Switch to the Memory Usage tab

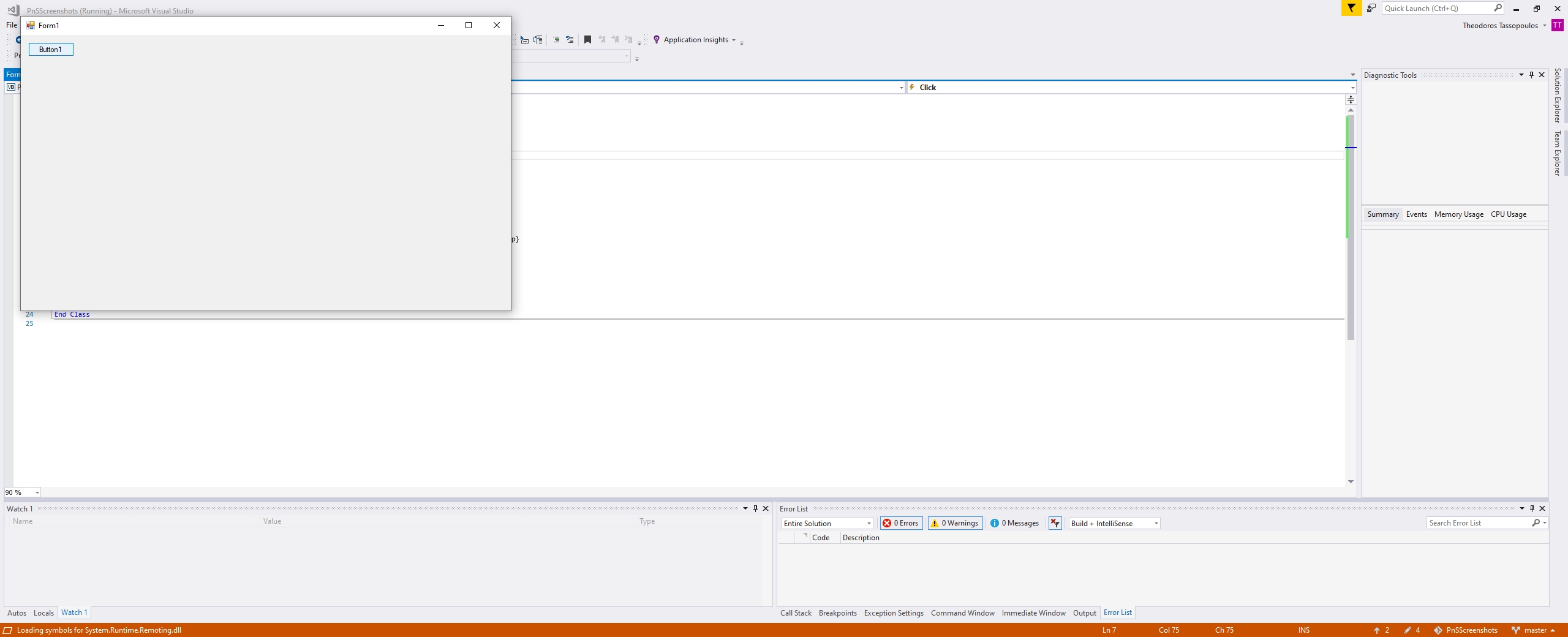(x=1458, y=214)
